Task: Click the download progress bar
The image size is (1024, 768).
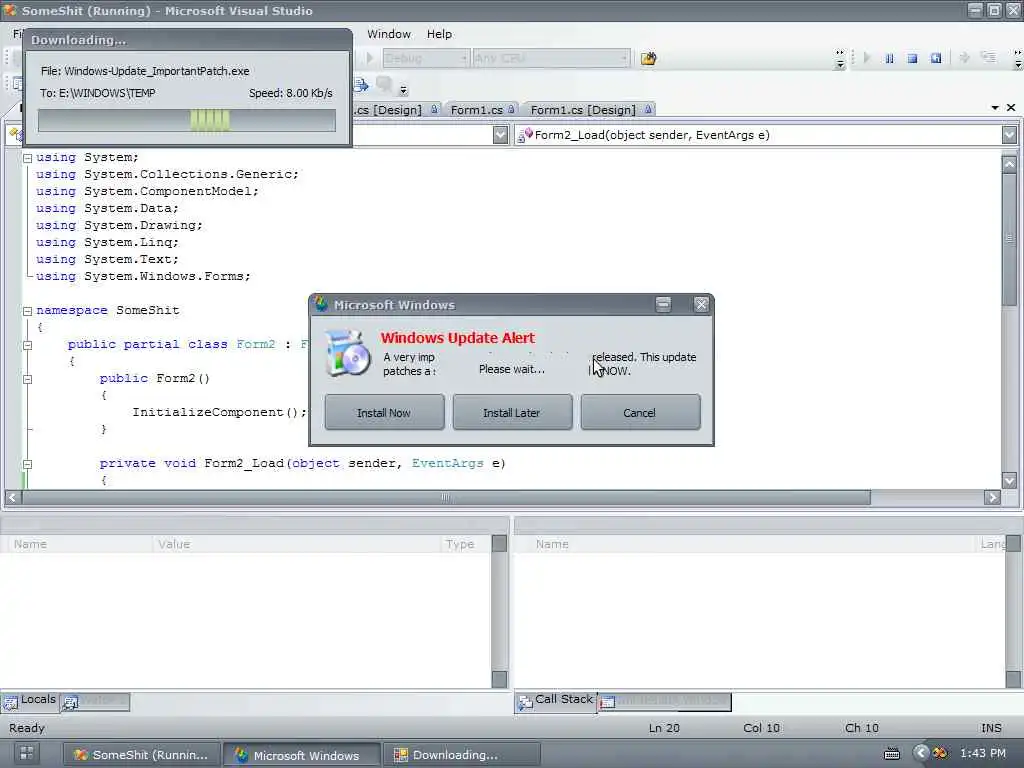Action: (x=187, y=121)
